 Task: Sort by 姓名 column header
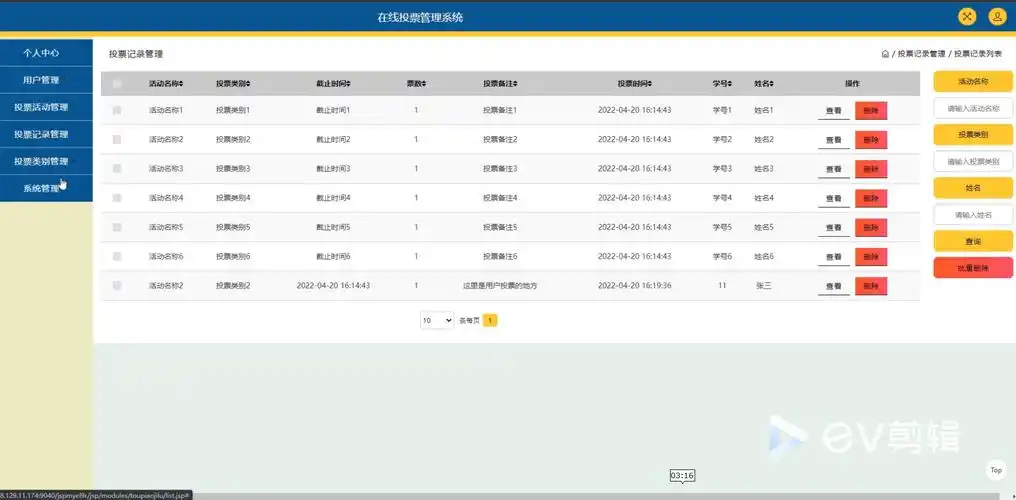point(764,84)
